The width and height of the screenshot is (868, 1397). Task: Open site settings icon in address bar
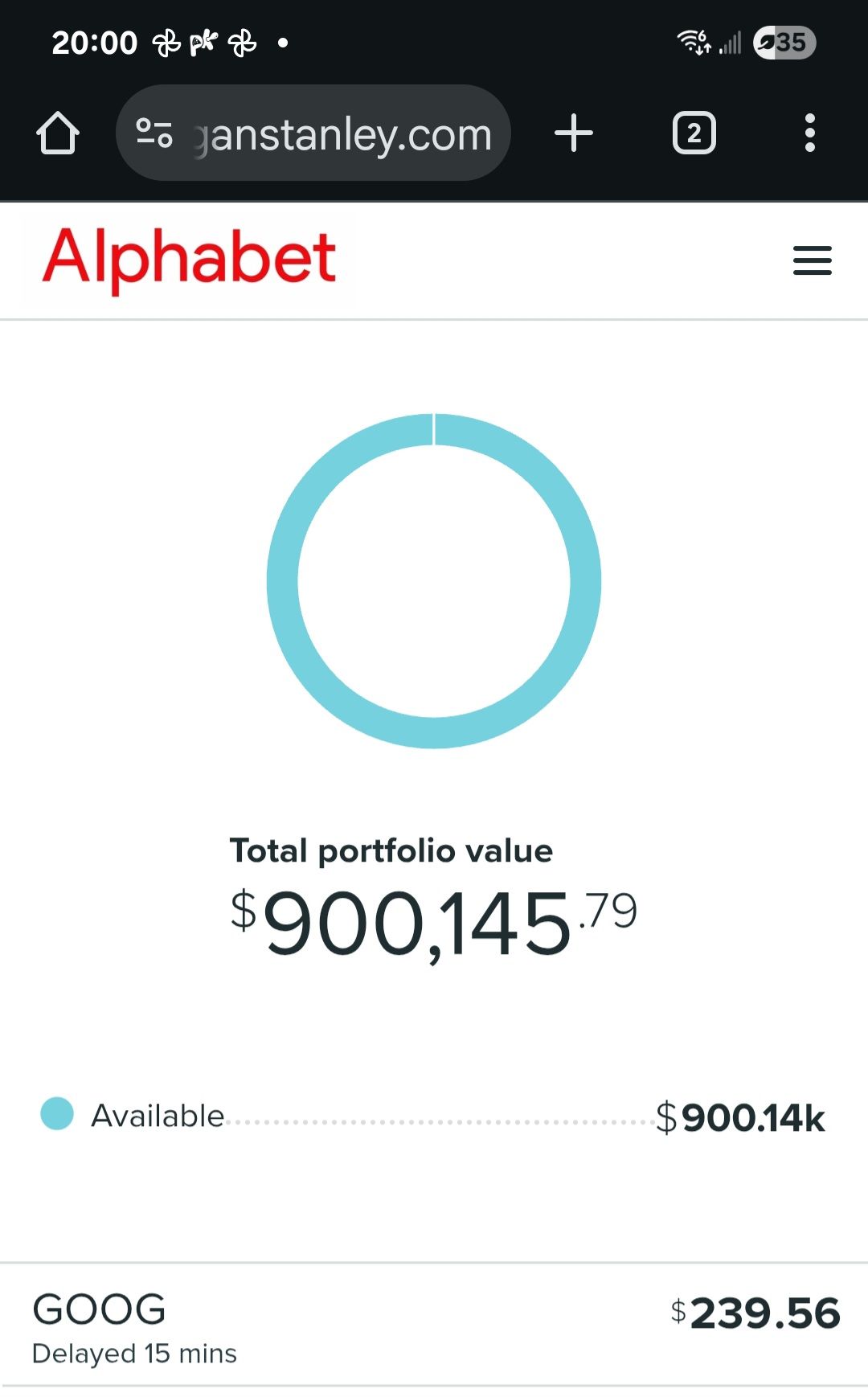coord(154,133)
